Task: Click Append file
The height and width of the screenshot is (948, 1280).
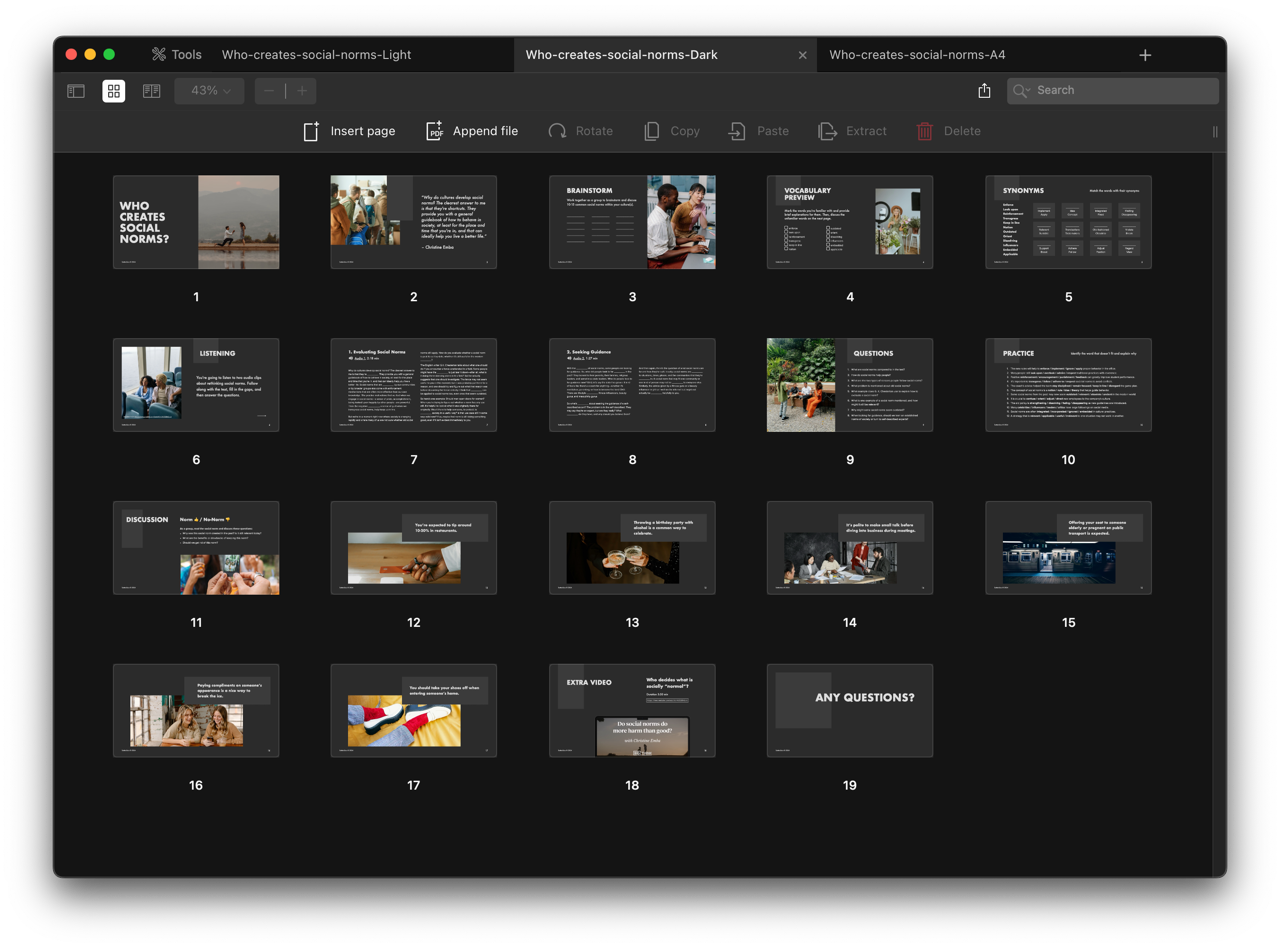Action: coord(472,131)
